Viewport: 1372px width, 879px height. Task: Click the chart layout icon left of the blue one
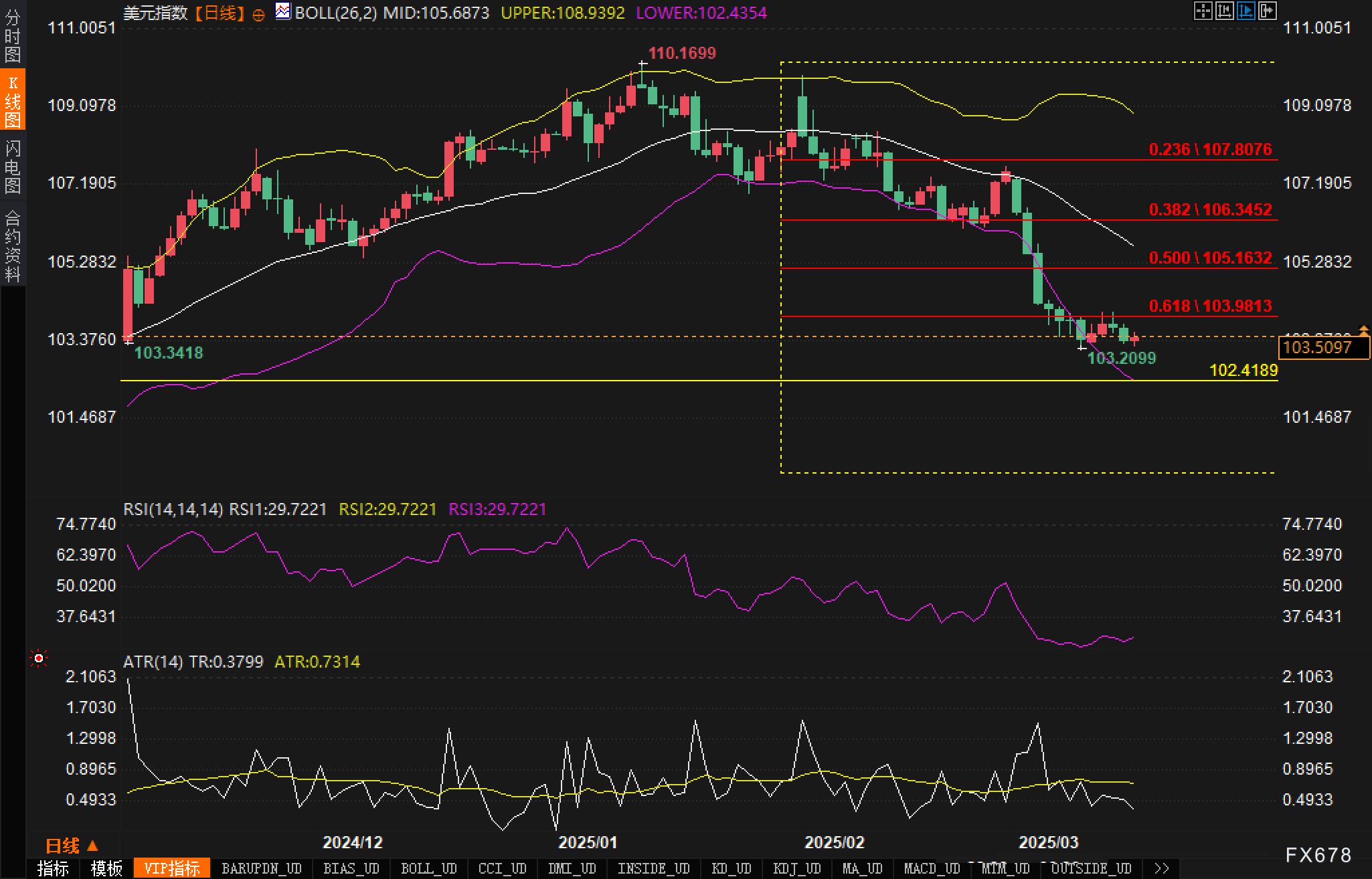[x=1224, y=11]
